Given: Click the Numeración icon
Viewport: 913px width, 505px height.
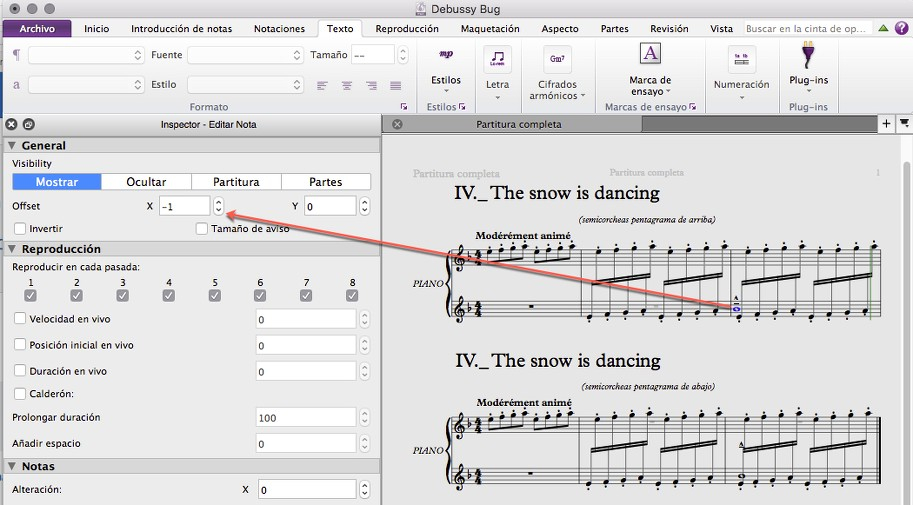Looking at the screenshot, I should [741, 60].
